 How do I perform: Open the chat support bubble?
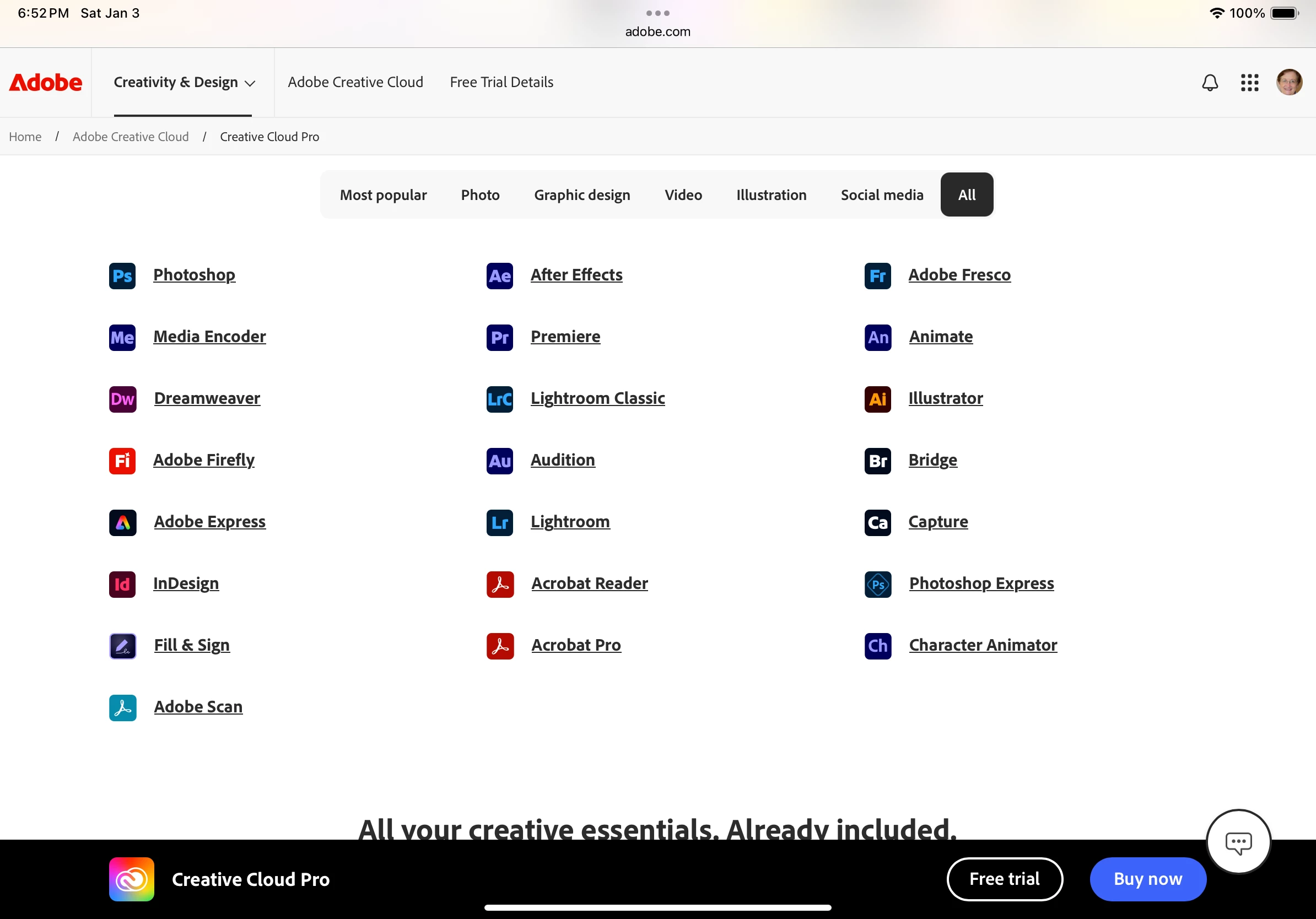point(1238,842)
